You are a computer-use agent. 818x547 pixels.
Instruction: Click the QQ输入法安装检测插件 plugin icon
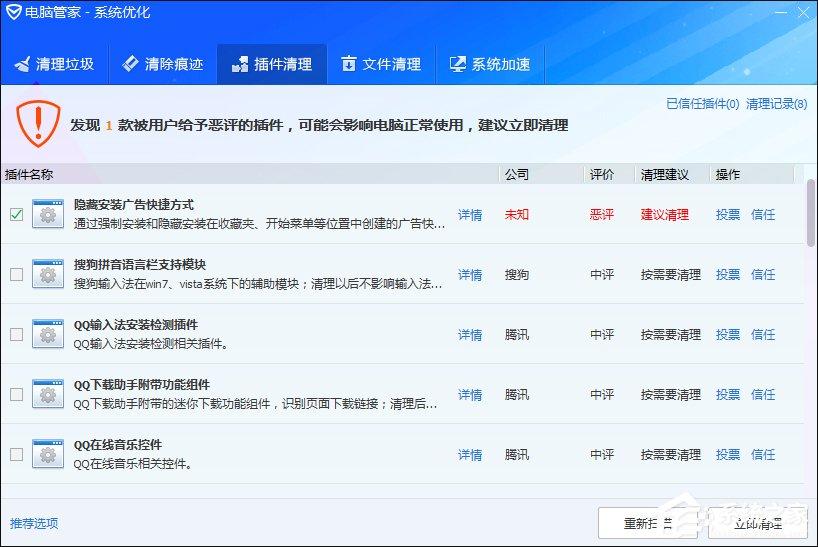[47, 334]
